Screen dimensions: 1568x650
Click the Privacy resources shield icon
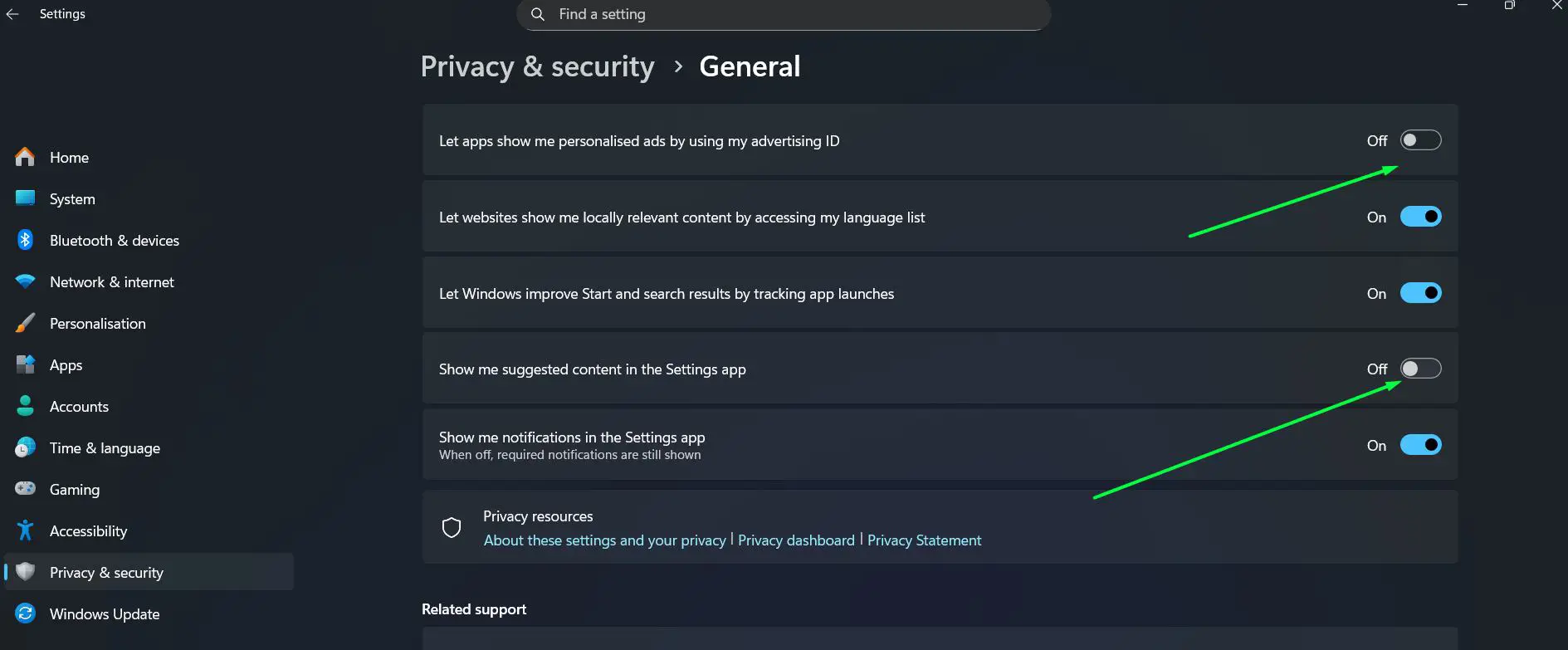452,527
